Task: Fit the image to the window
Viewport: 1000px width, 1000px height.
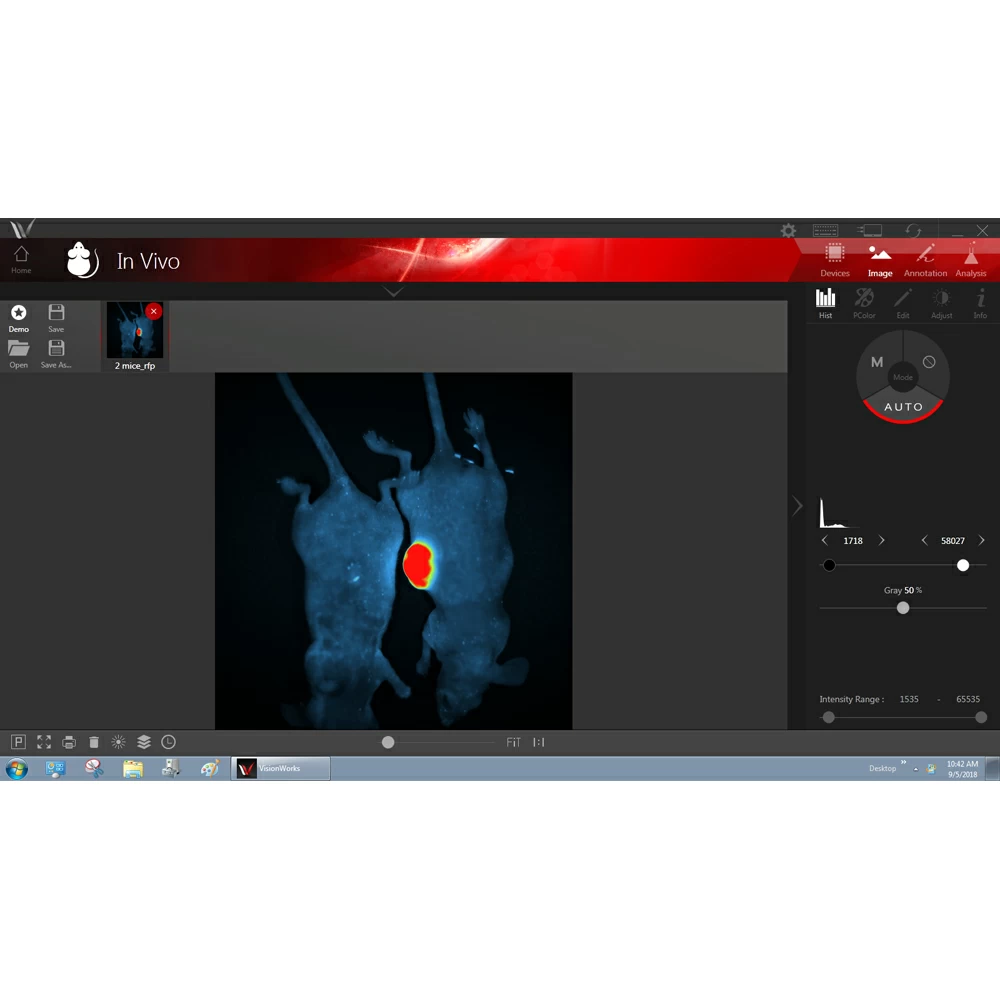Action: point(513,742)
